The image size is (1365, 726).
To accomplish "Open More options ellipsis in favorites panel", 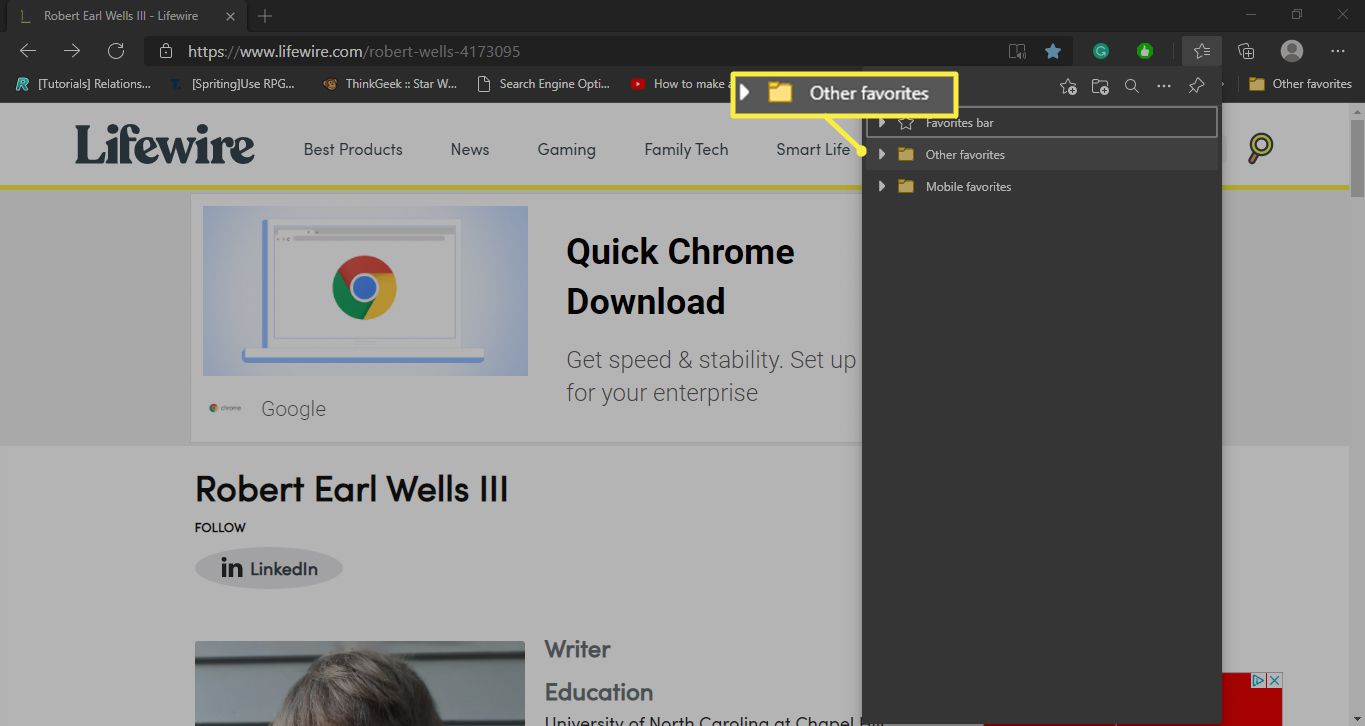I will 1164,87.
